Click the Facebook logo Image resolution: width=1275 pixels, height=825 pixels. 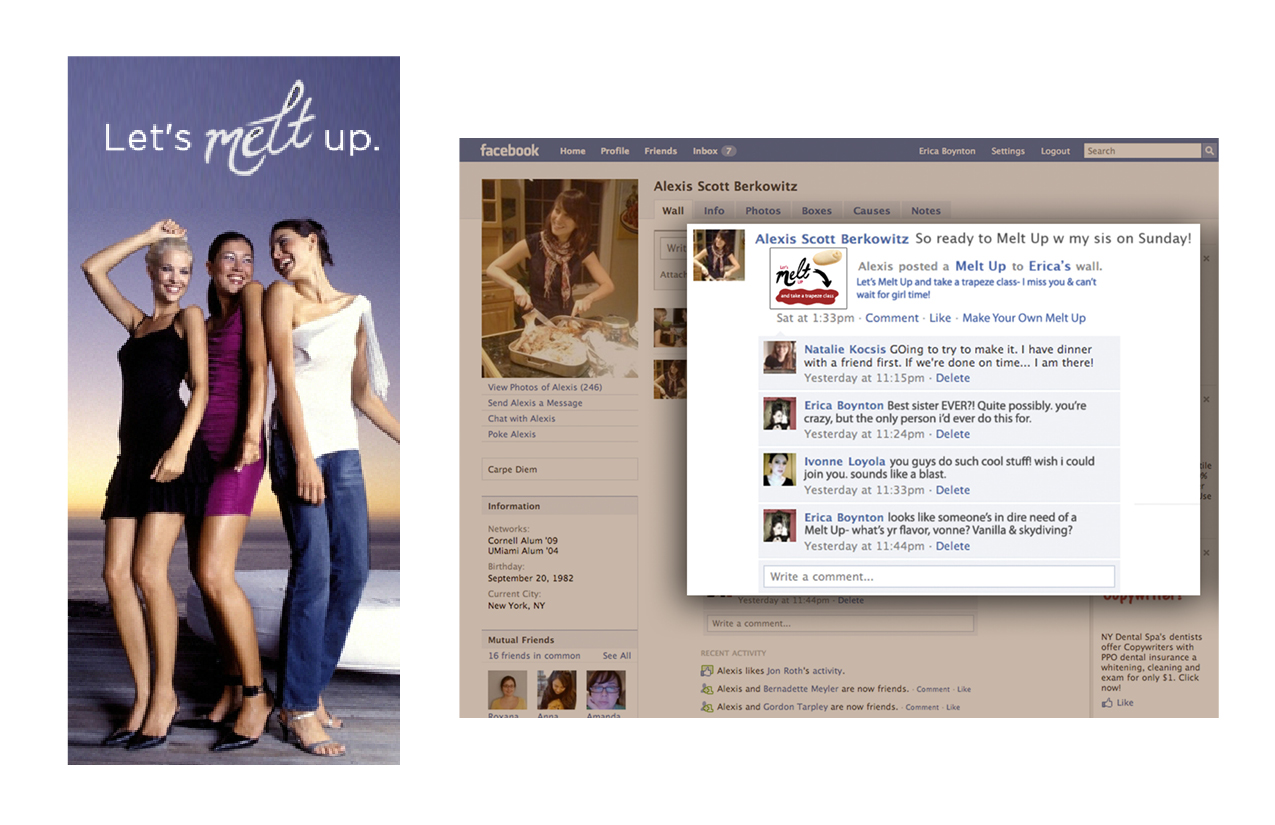tap(509, 151)
